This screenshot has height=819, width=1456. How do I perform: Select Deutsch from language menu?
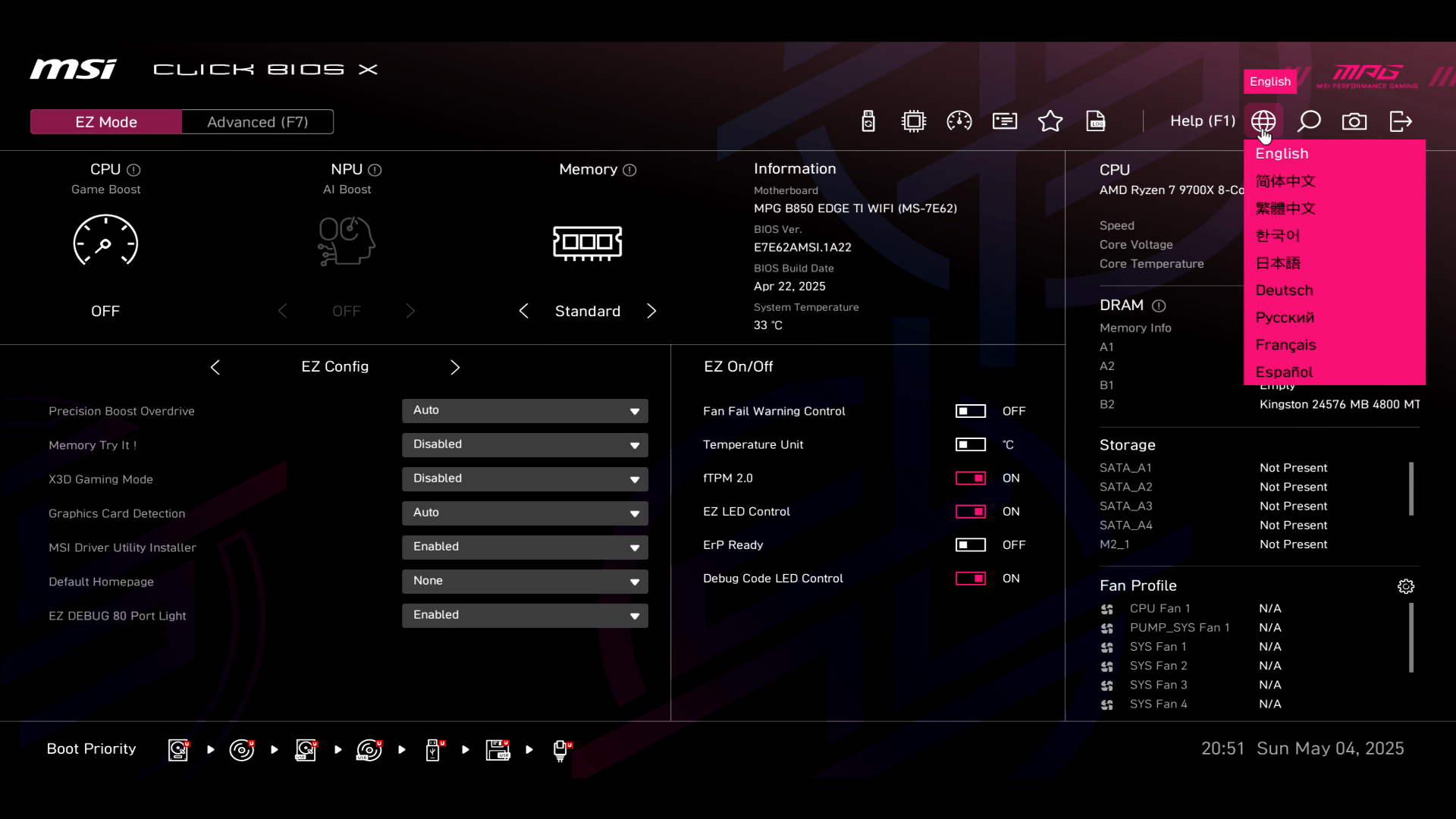pos(1284,290)
